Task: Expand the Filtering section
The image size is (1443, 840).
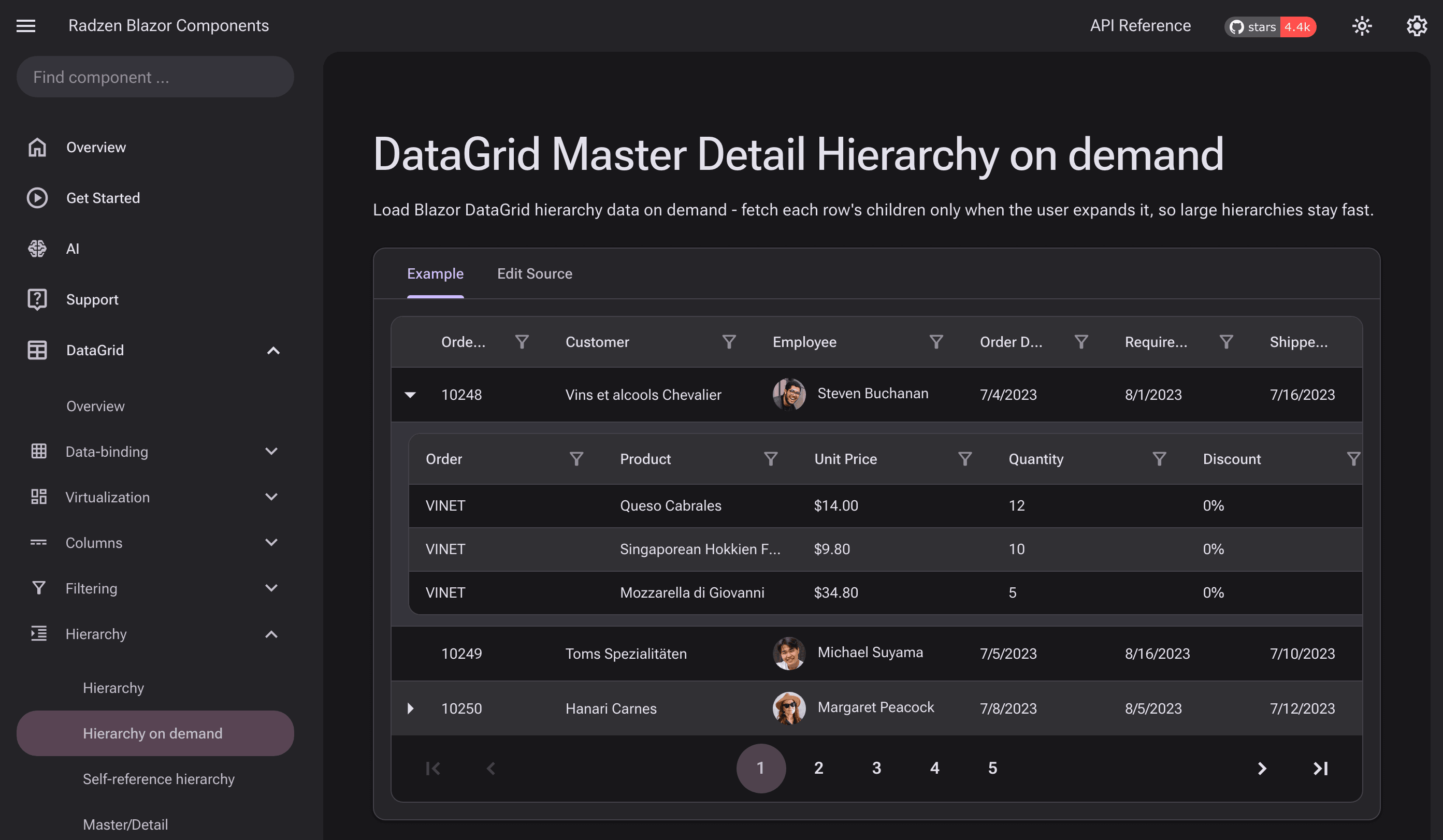Action: pyautogui.click(x=155, y=589)
